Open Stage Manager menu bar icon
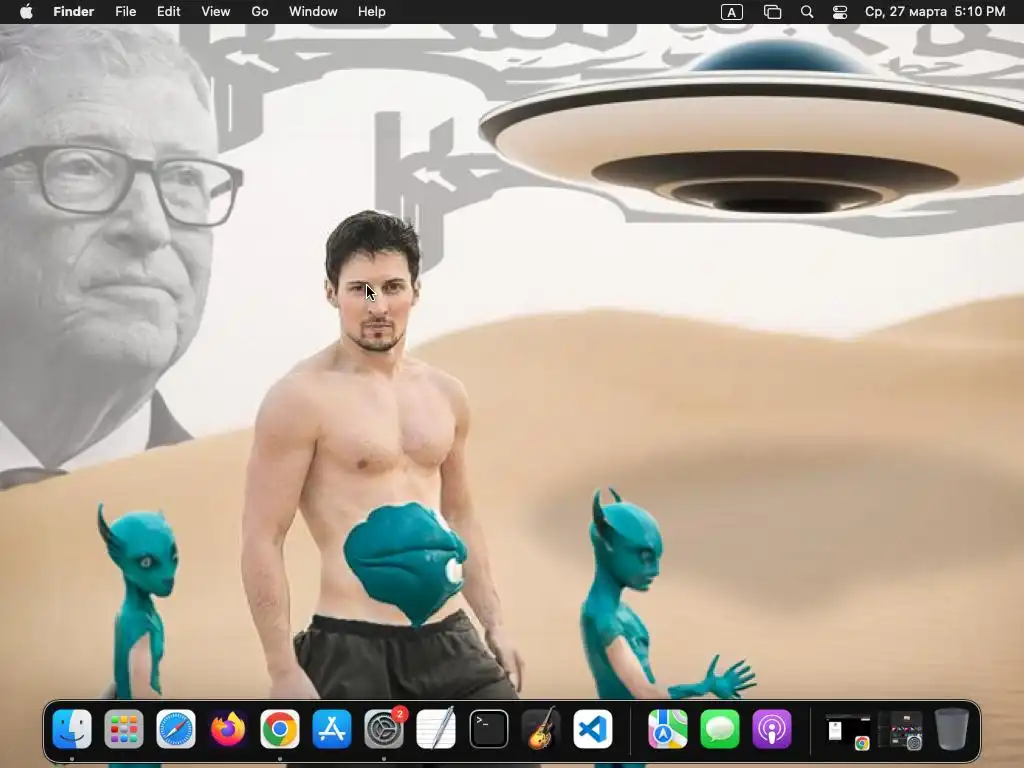 (773, 12)
